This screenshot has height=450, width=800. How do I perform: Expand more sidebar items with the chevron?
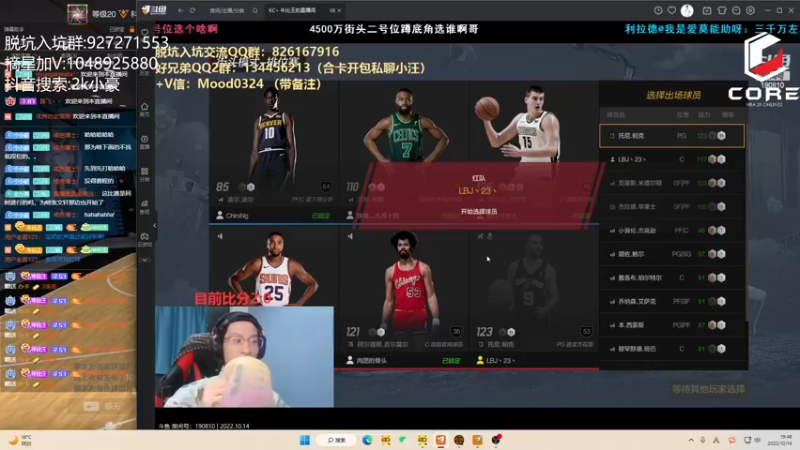click(145, 260)
